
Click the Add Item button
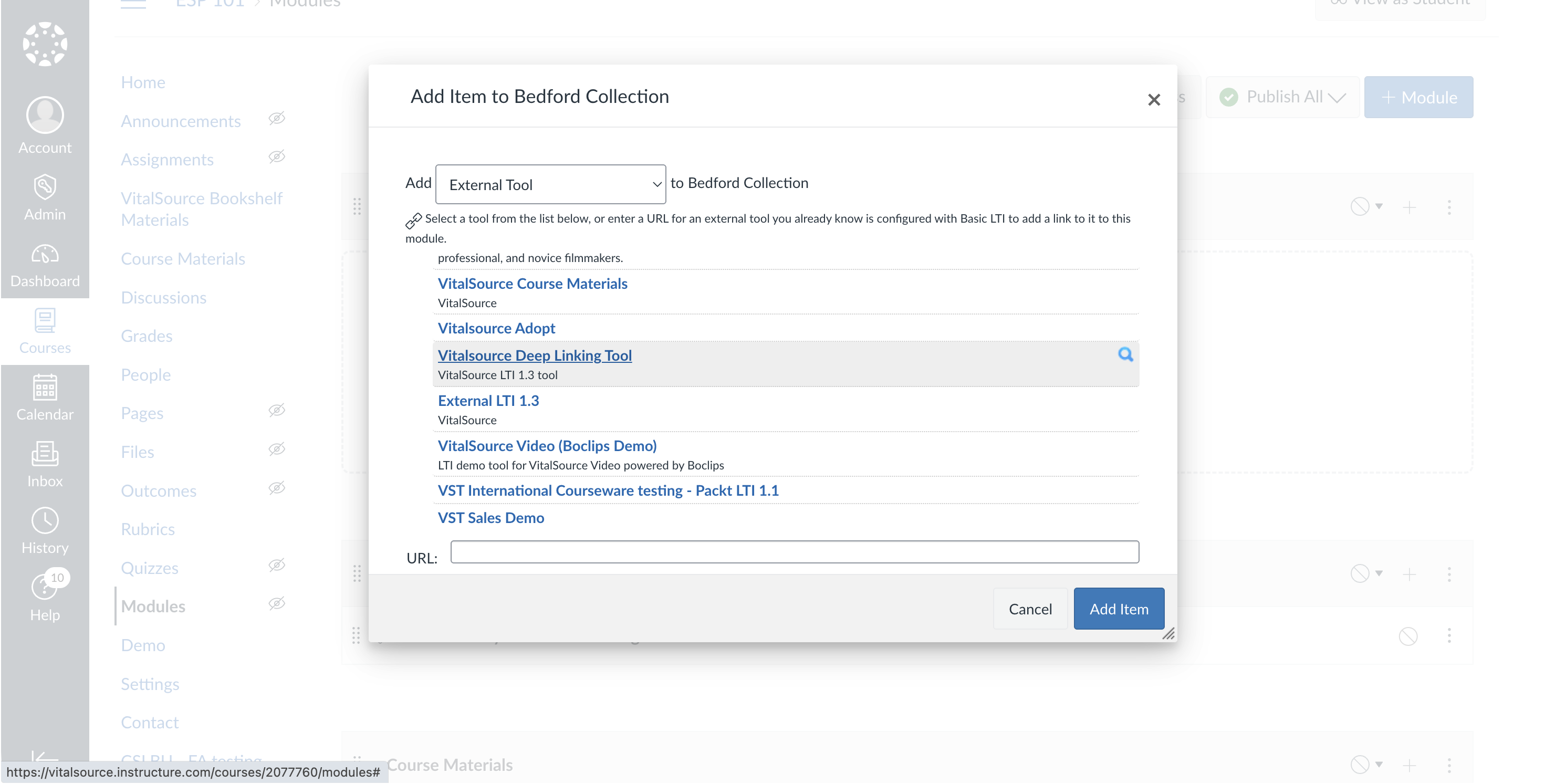[x=1119, y=609]
